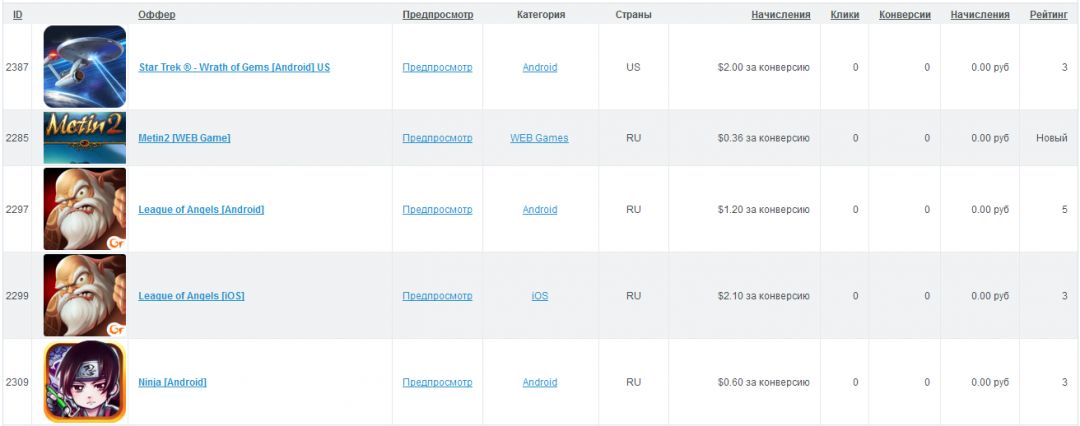
Task: Click Предпросмотр link for Metin2 row
Action: (x=437, y=138)
